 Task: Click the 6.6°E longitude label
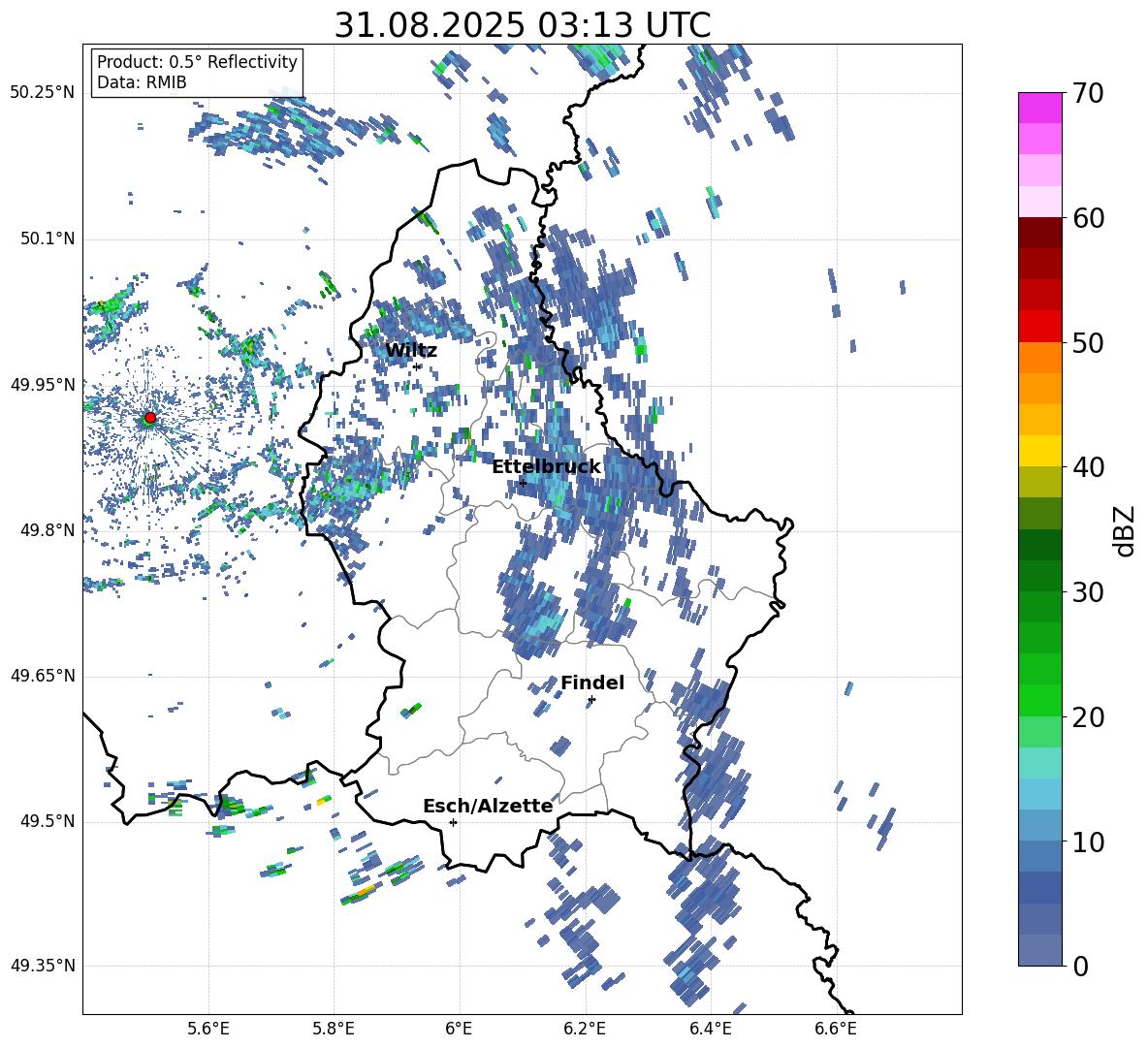(x=836, y=1029)
